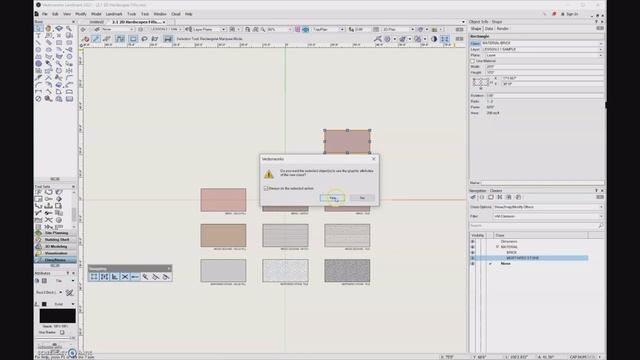
Task: Collapse the MATERIAL class group
Action: (498, 247)
